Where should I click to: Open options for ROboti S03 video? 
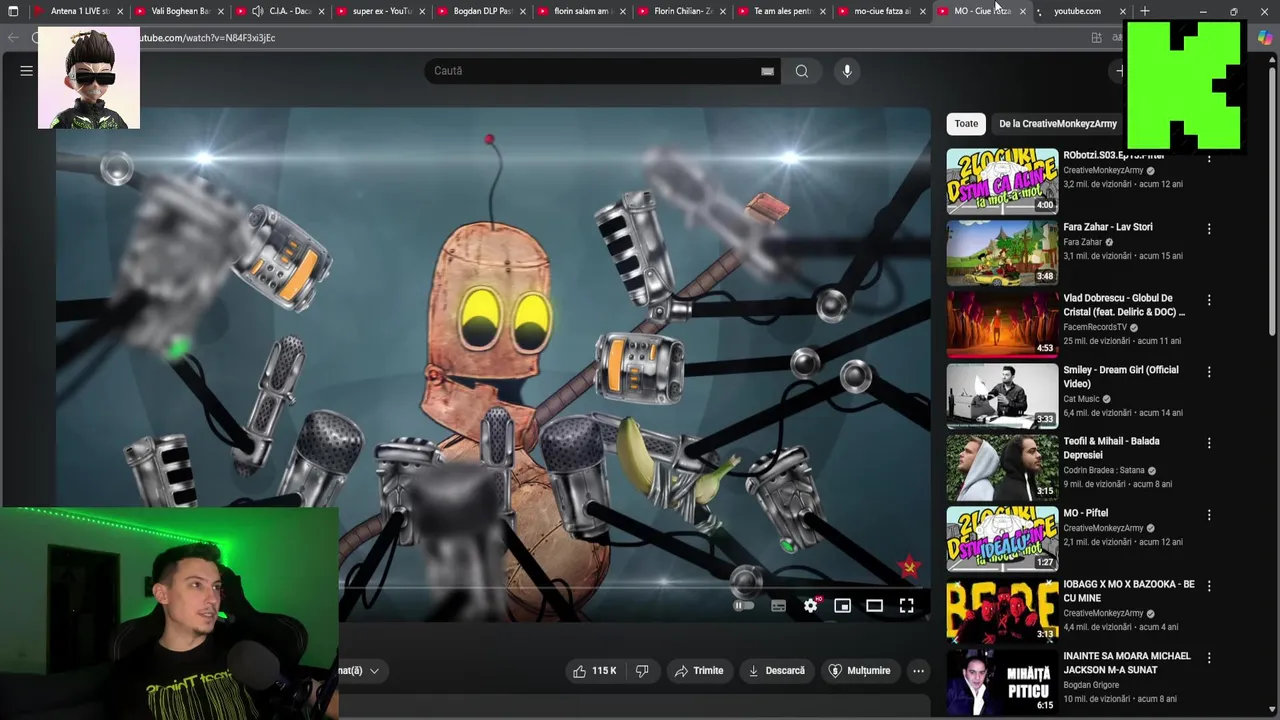[1209, 158]
